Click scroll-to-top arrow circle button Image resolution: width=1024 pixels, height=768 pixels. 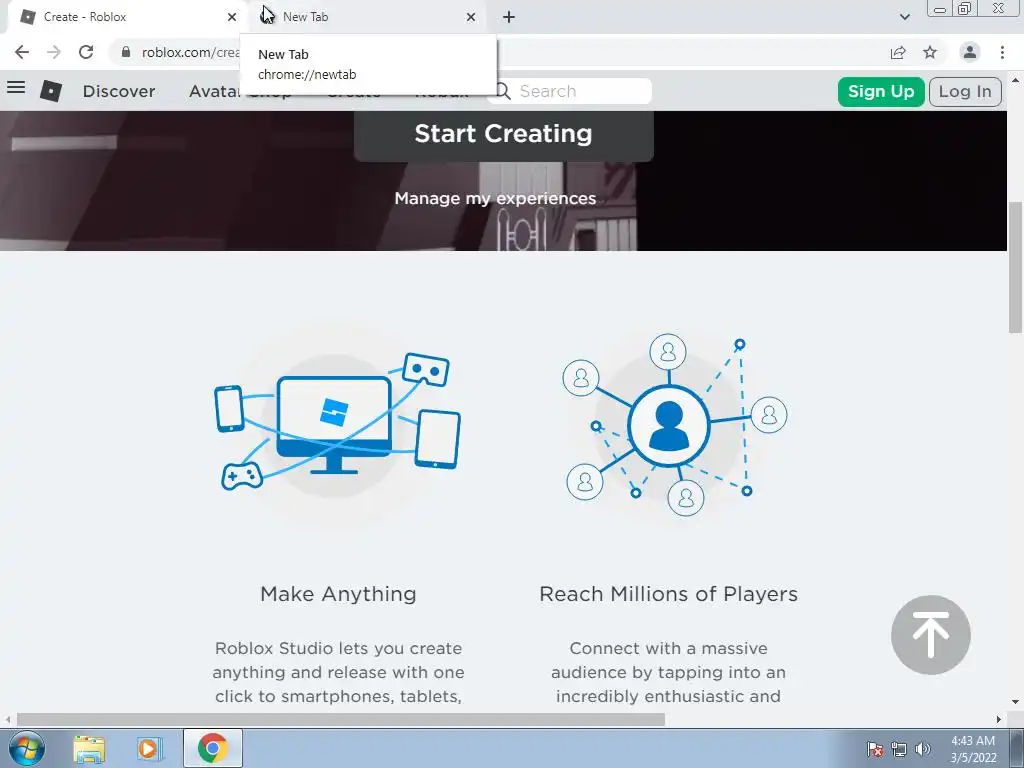pos(931,635)
